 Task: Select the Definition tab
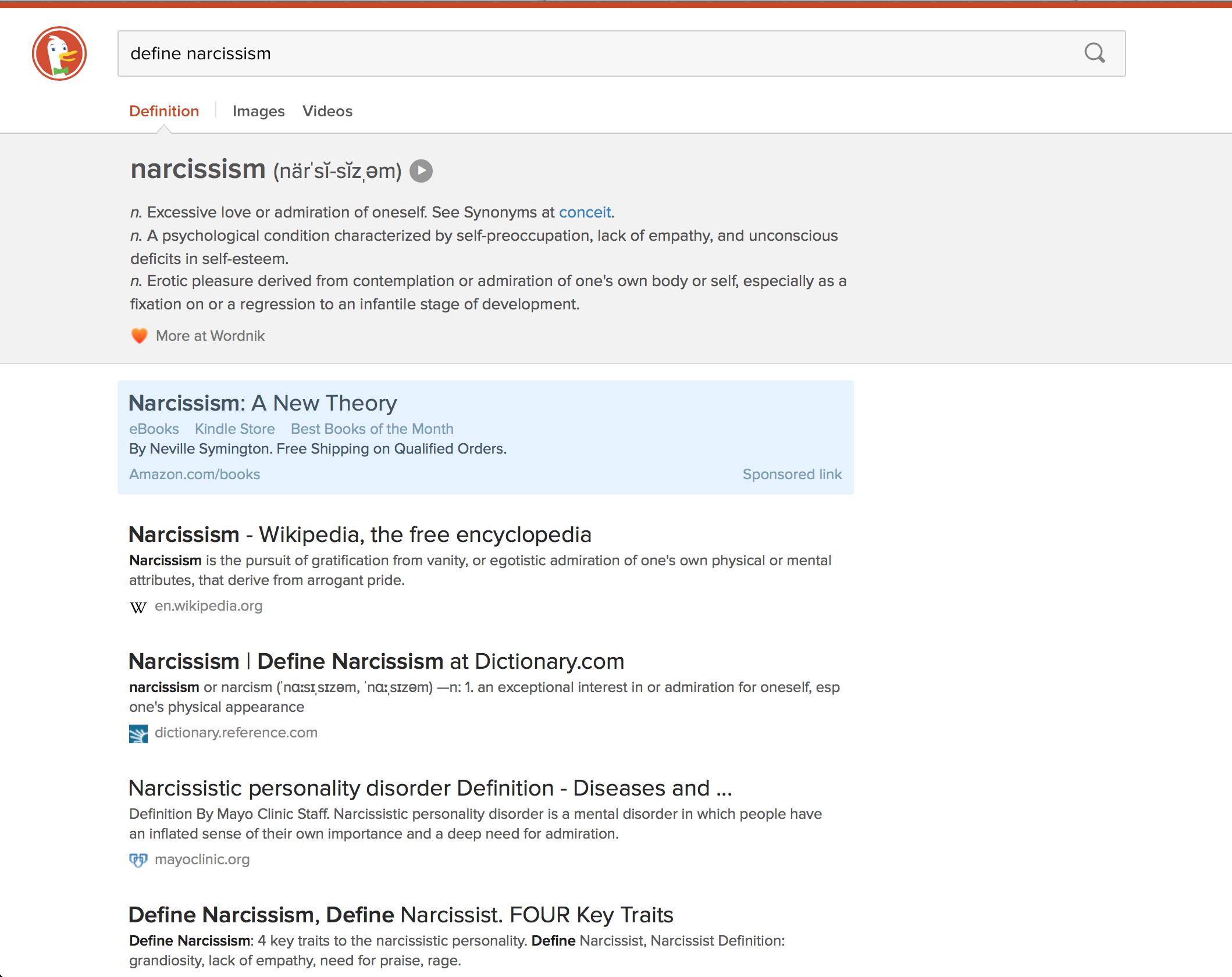[x=164, y=111]
